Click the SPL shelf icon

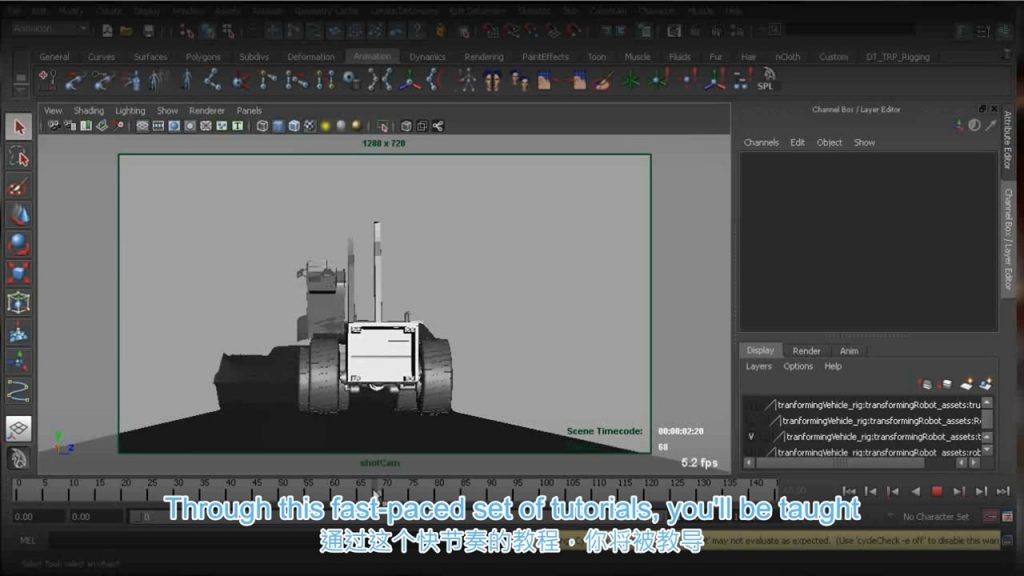(765, 81)
